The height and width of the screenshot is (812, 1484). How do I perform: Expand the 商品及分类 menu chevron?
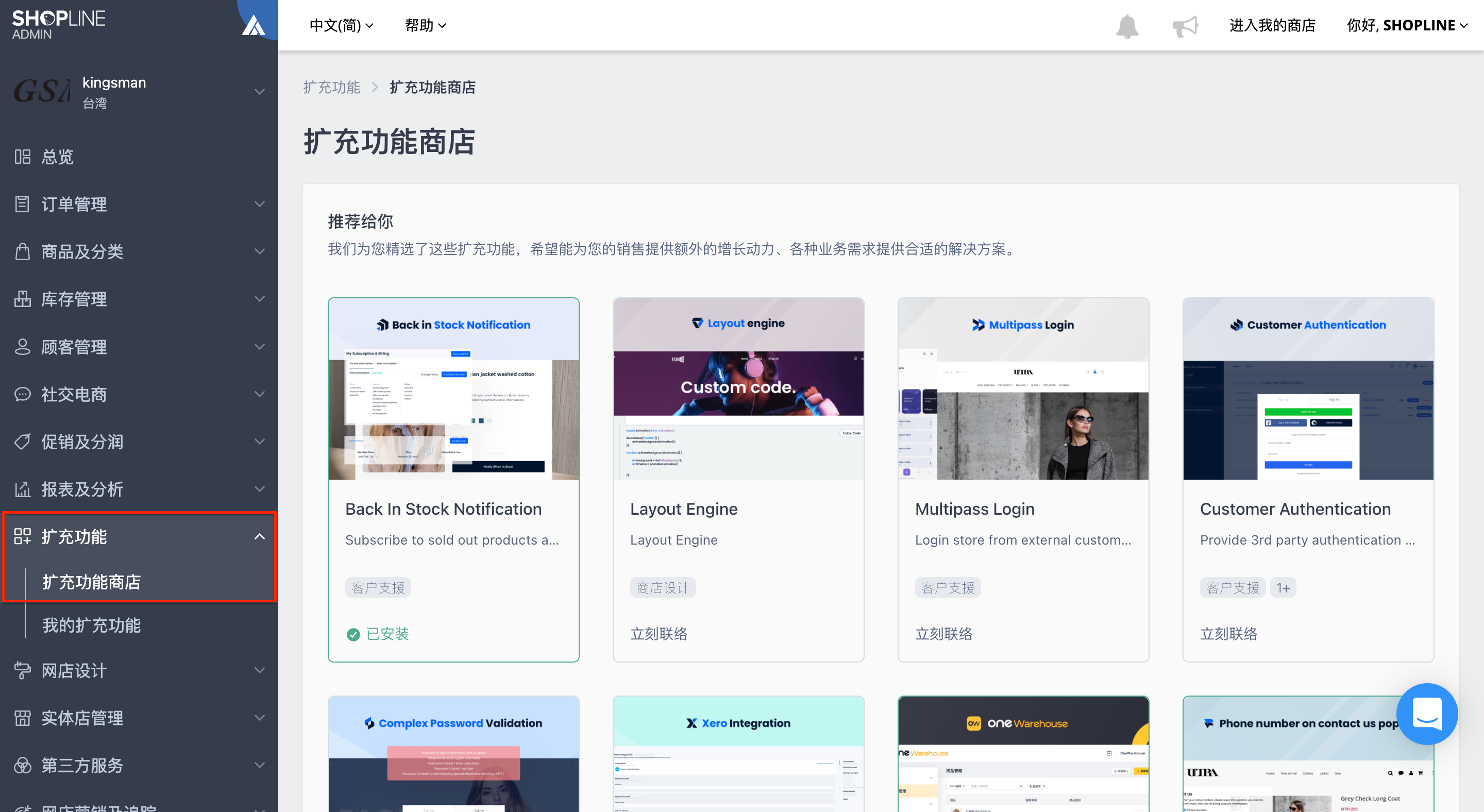260,251
